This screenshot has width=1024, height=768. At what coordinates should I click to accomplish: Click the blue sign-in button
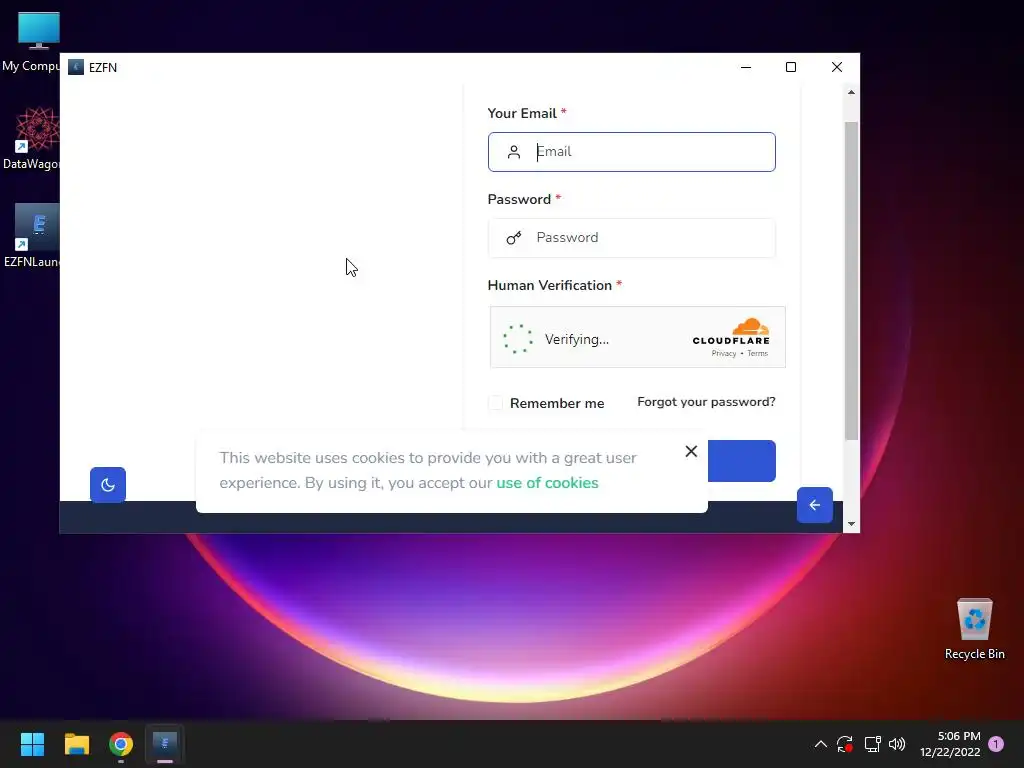[x=742, y=461]
